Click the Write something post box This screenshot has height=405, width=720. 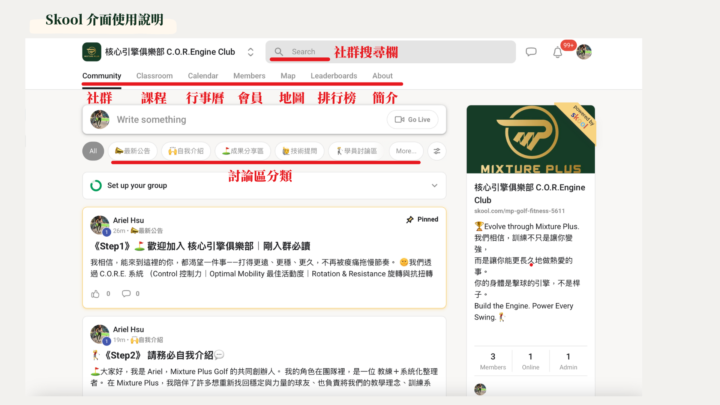coord(264,120)
